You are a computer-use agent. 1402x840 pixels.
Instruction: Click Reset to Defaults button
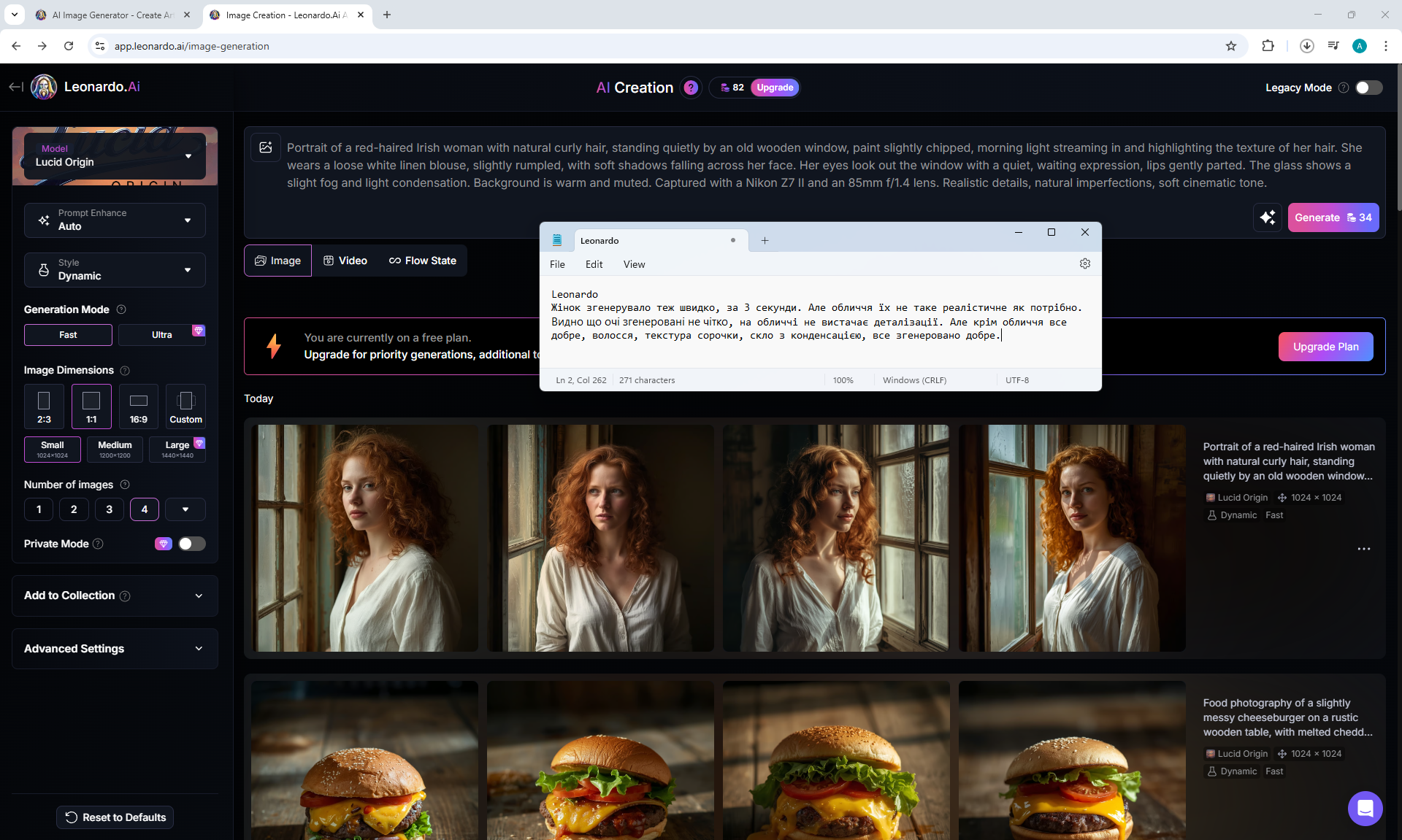(x=115, y=817)
